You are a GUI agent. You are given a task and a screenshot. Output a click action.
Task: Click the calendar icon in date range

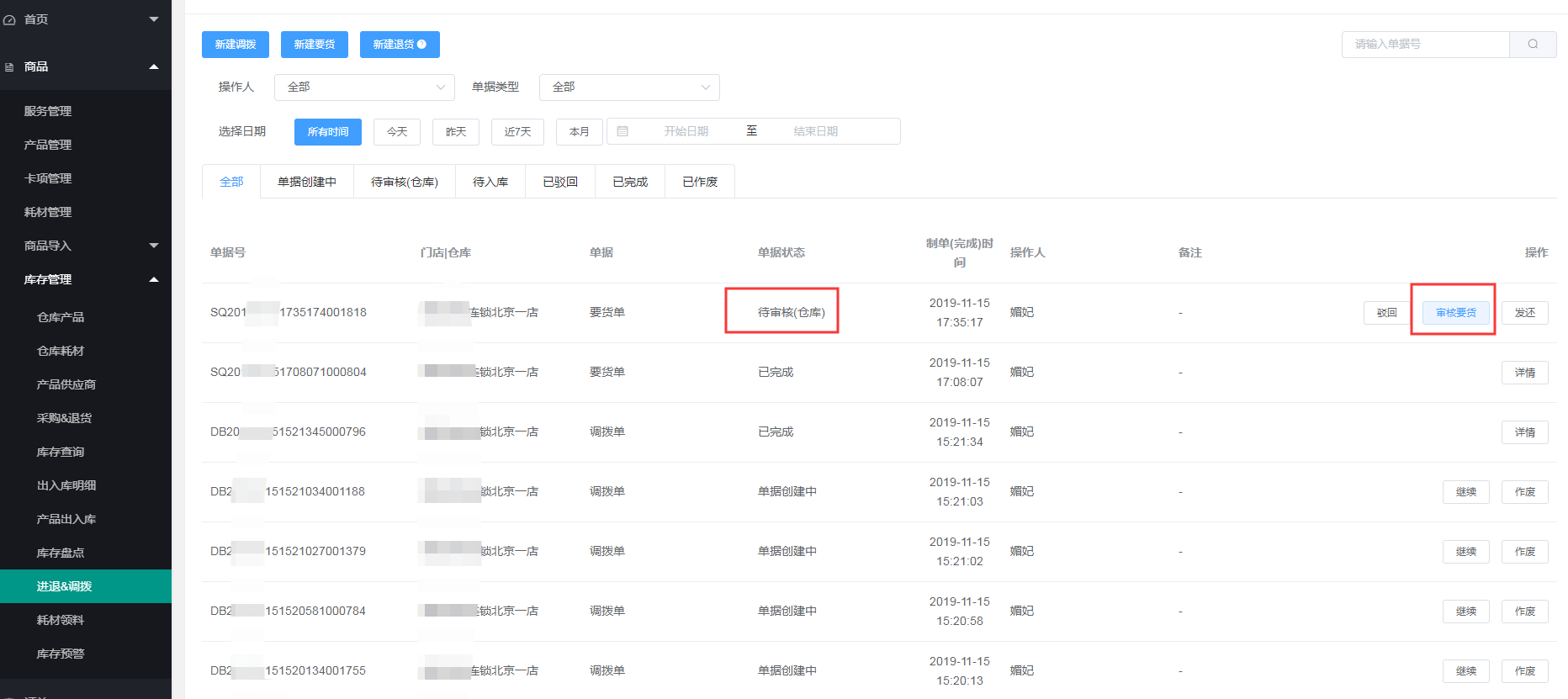coord(622,131)
